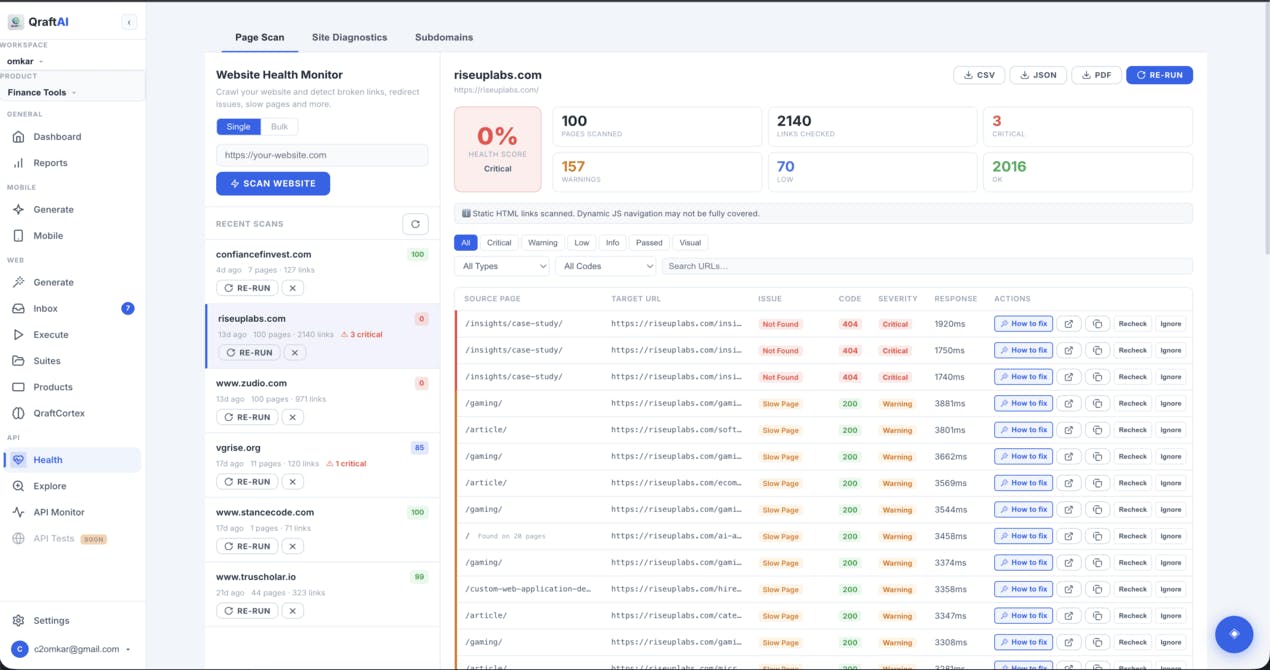Open the floating assistant button at bottom right
Viewport: 1270px width, 670px height.
[x=1234, y=634]
